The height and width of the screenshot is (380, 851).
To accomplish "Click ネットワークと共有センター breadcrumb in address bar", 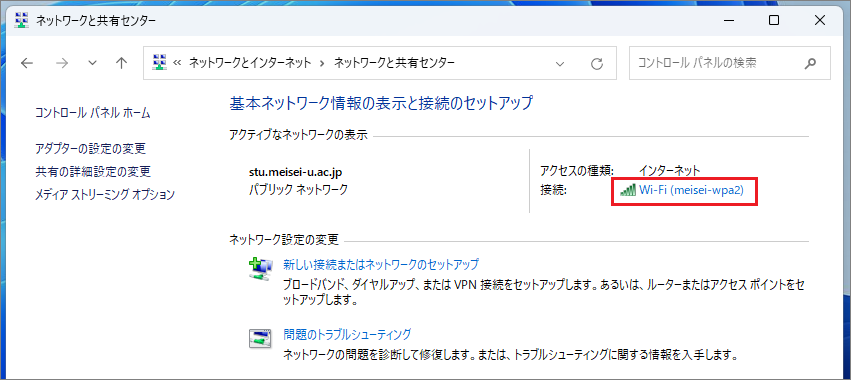I will (x=394, y=63).
